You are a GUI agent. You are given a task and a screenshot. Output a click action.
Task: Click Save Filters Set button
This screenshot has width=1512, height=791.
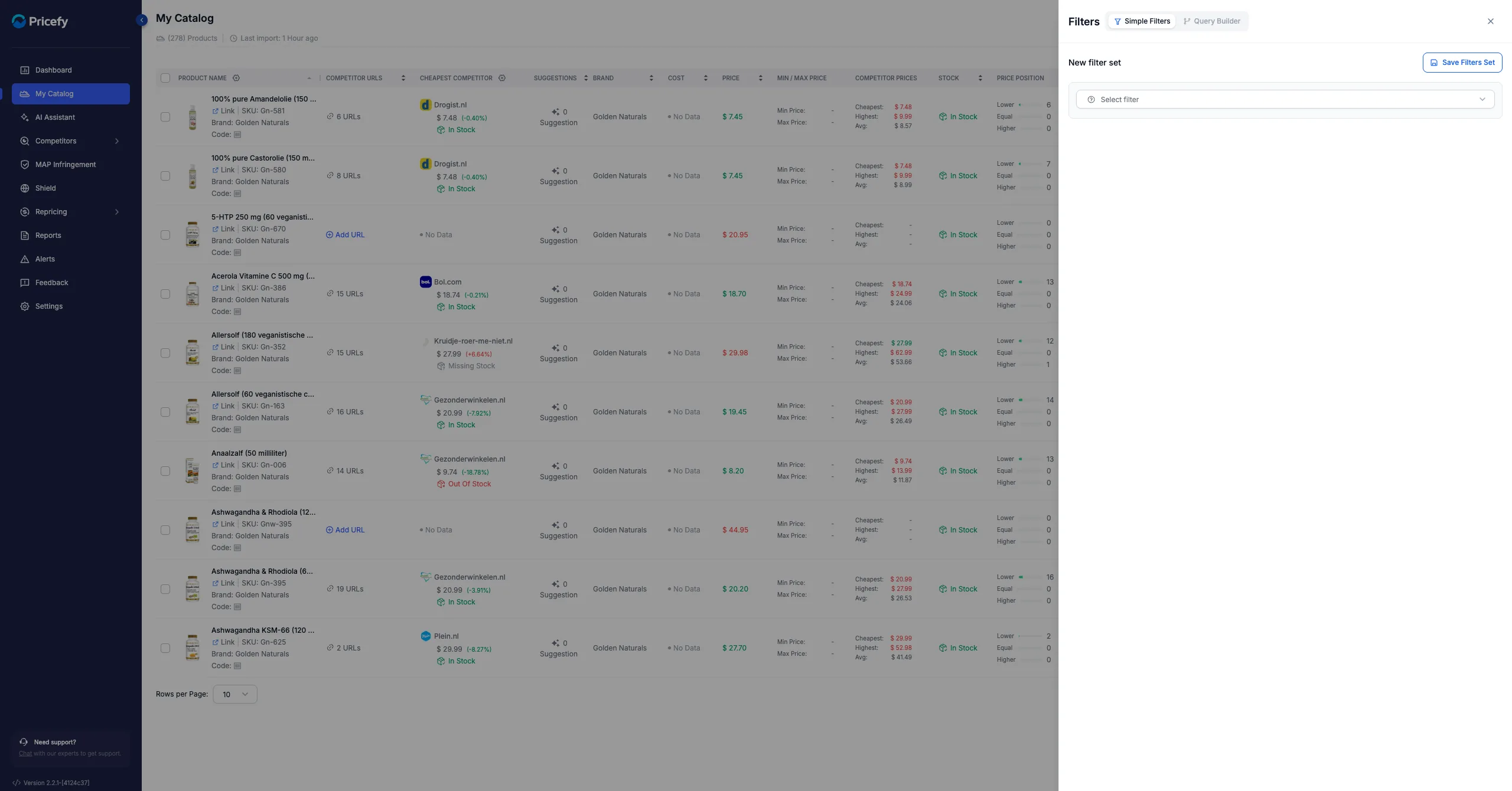(1462, 63)
